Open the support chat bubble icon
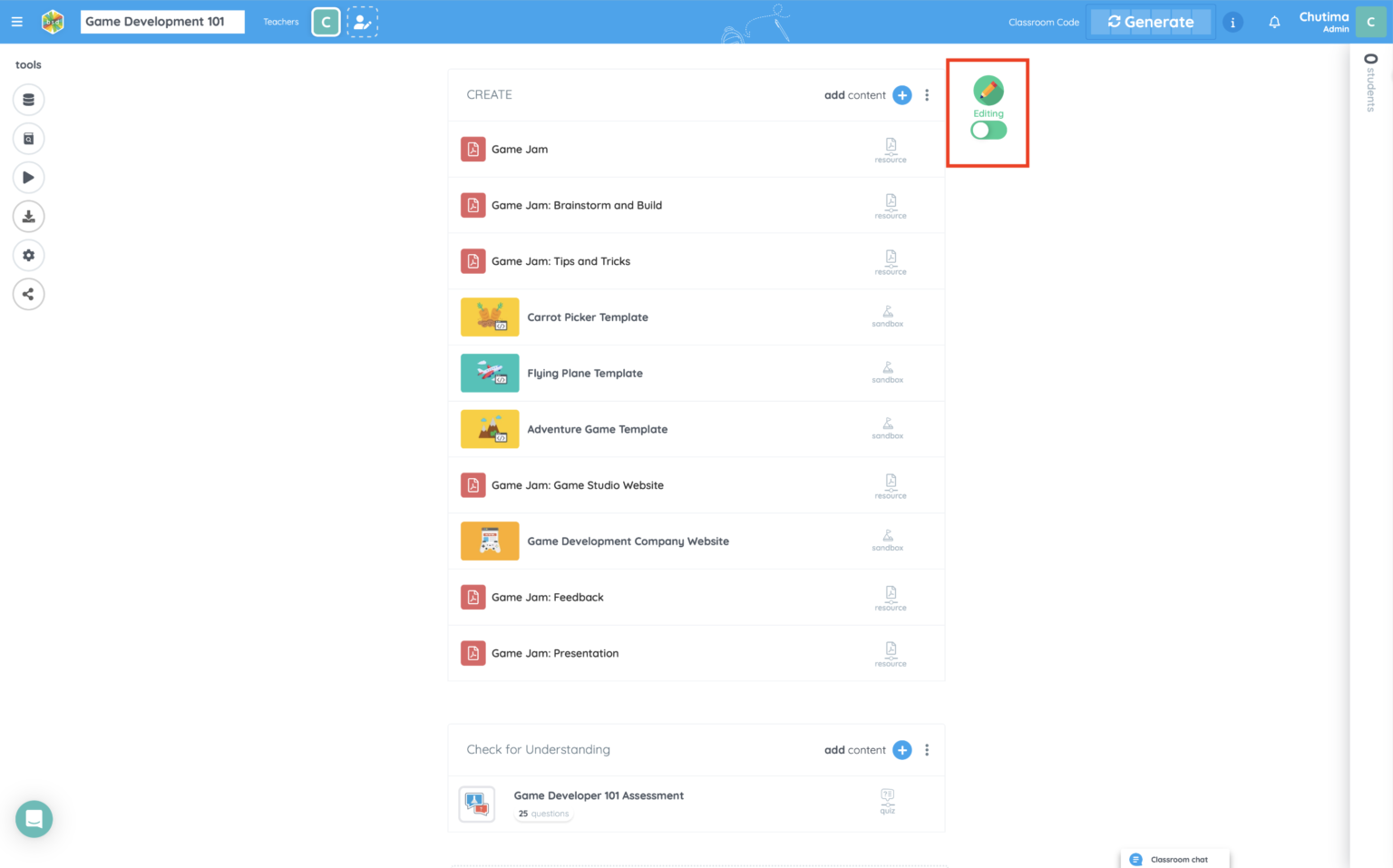The image size is (1393, 868). point(34,819)
